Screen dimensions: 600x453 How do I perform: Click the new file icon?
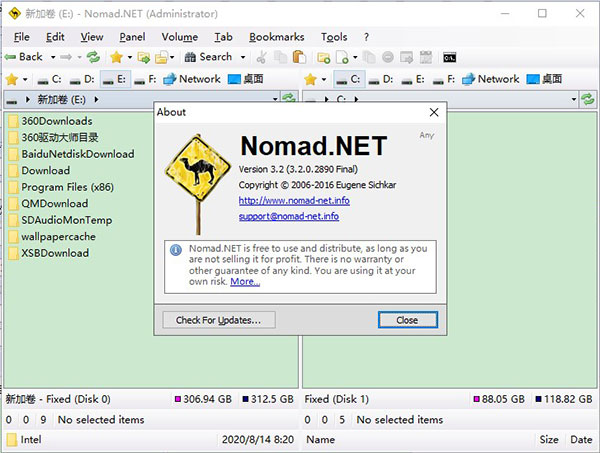click(x=342, y=58)
